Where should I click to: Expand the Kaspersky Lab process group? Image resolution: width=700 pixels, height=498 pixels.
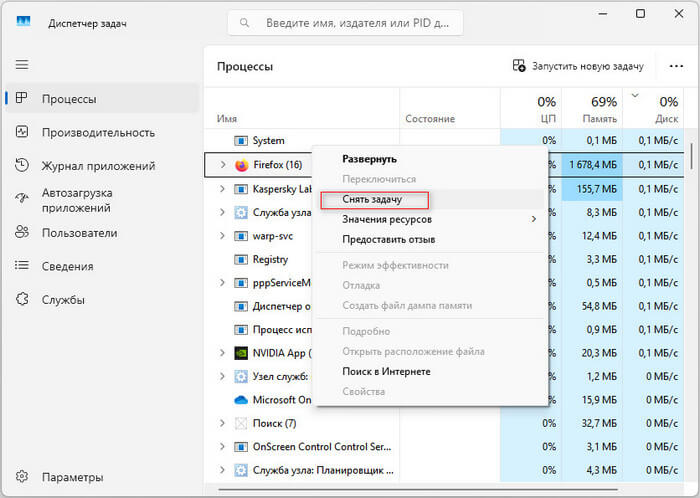pos(222,188)
